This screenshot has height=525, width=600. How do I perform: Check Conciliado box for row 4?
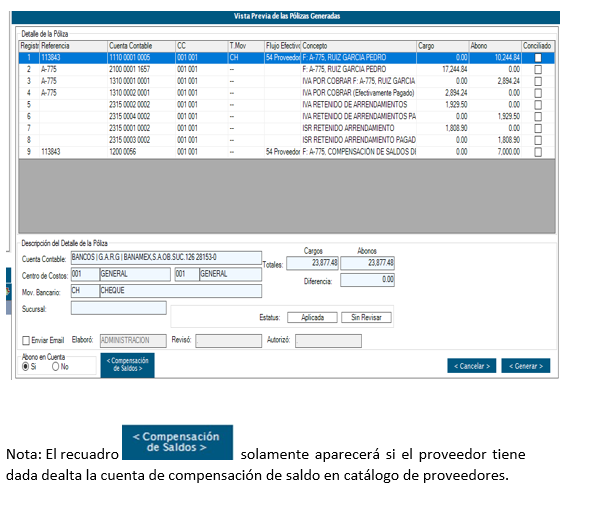pos(538,93)
